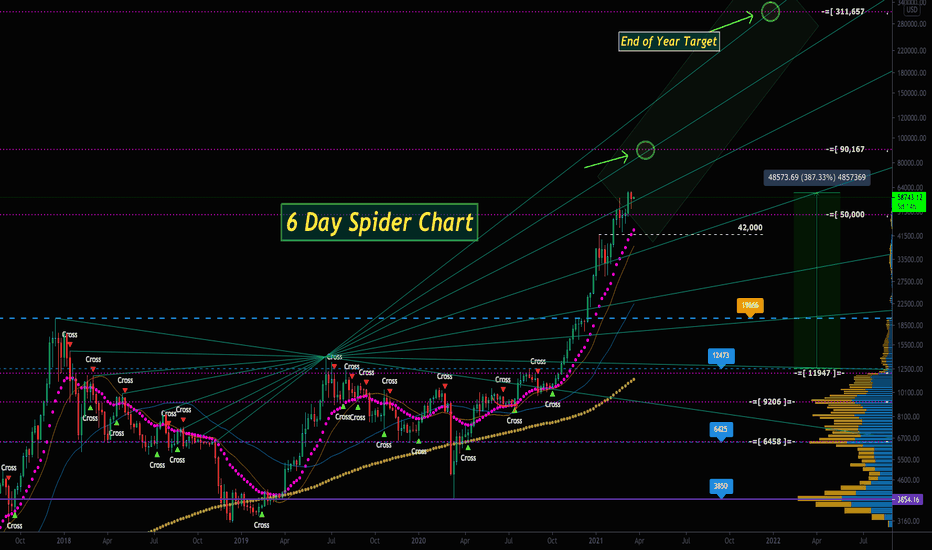Select the orange 19666 price callout
Viewport: 932px width, 550px height.
[750, 306]
